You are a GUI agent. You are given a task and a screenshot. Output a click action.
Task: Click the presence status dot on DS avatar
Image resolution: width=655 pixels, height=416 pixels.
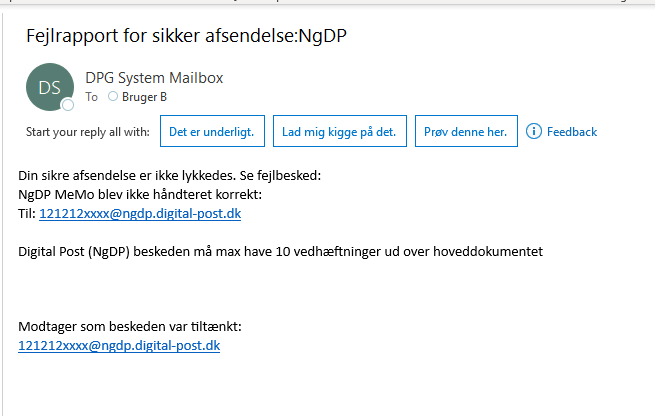click(68, 104)
